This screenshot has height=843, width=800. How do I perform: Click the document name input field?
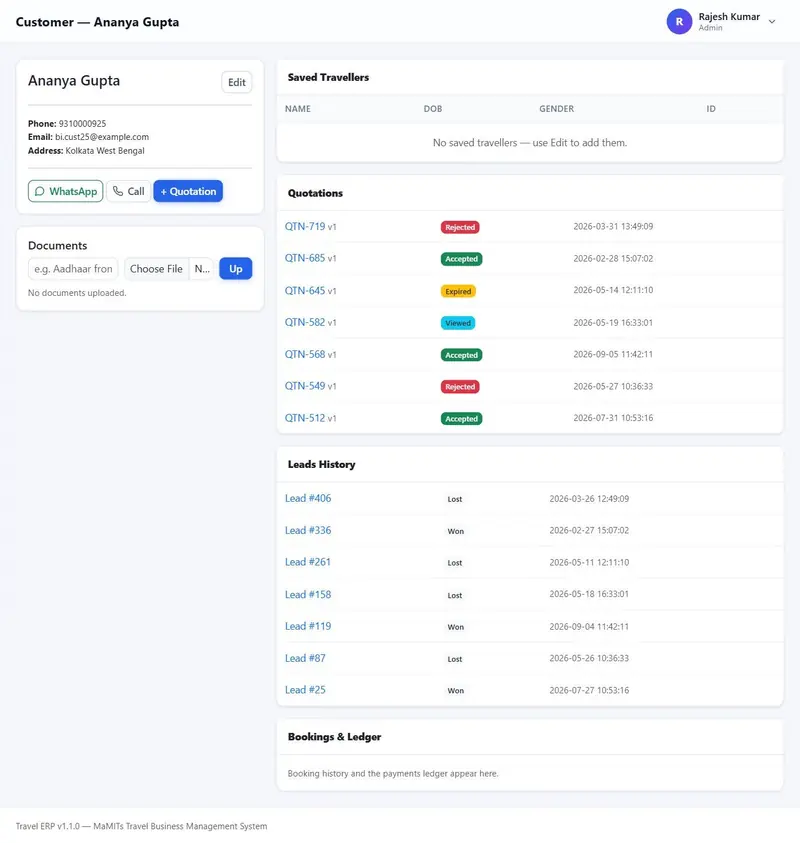pos(73,269)
